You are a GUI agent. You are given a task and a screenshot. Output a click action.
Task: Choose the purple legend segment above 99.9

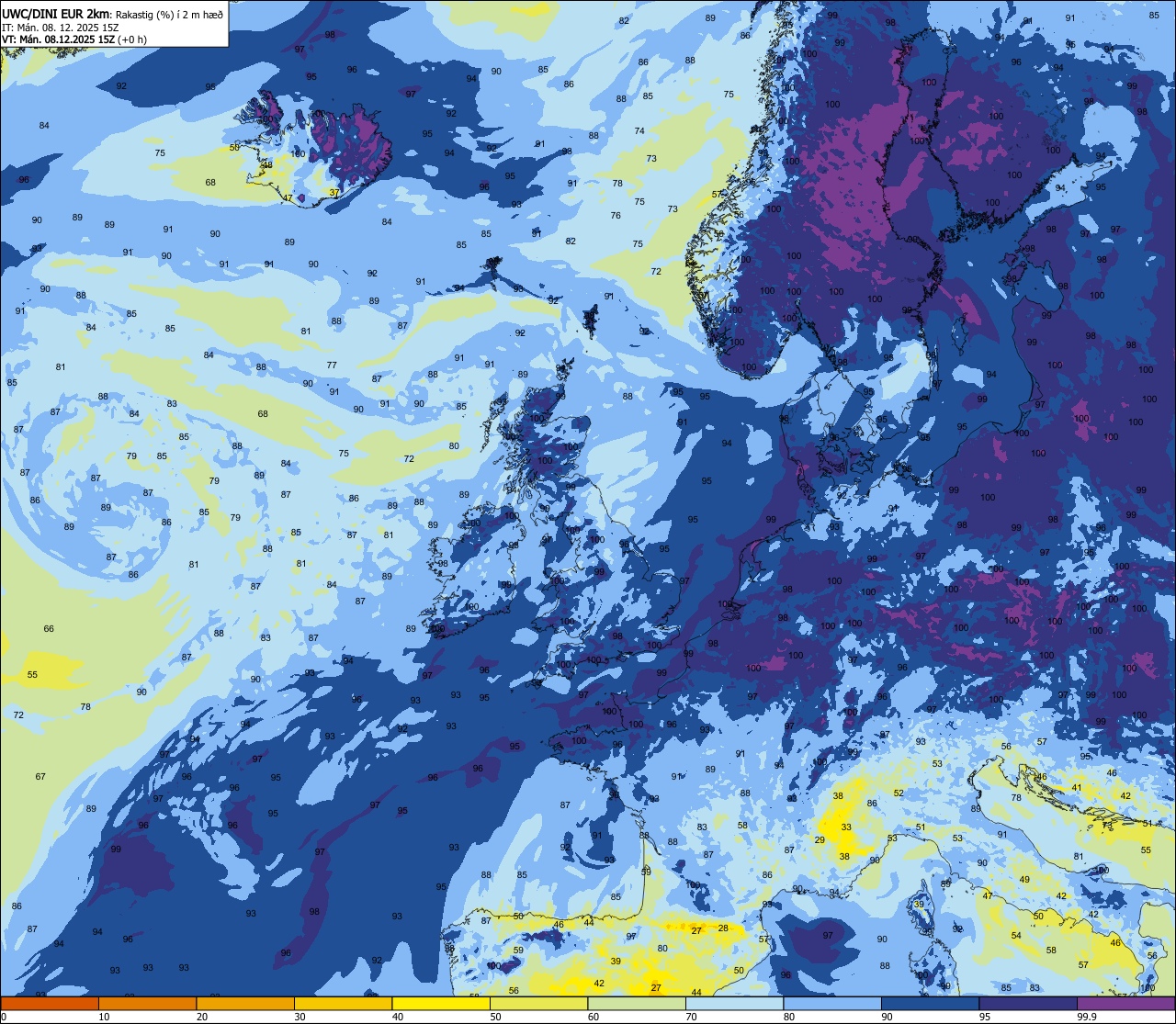pos(1125,1003)
